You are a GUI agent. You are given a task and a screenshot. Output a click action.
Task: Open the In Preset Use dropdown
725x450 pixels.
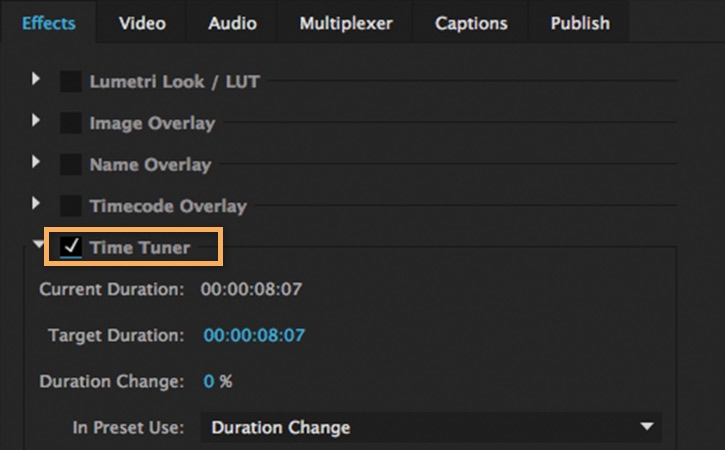point(431,428)
